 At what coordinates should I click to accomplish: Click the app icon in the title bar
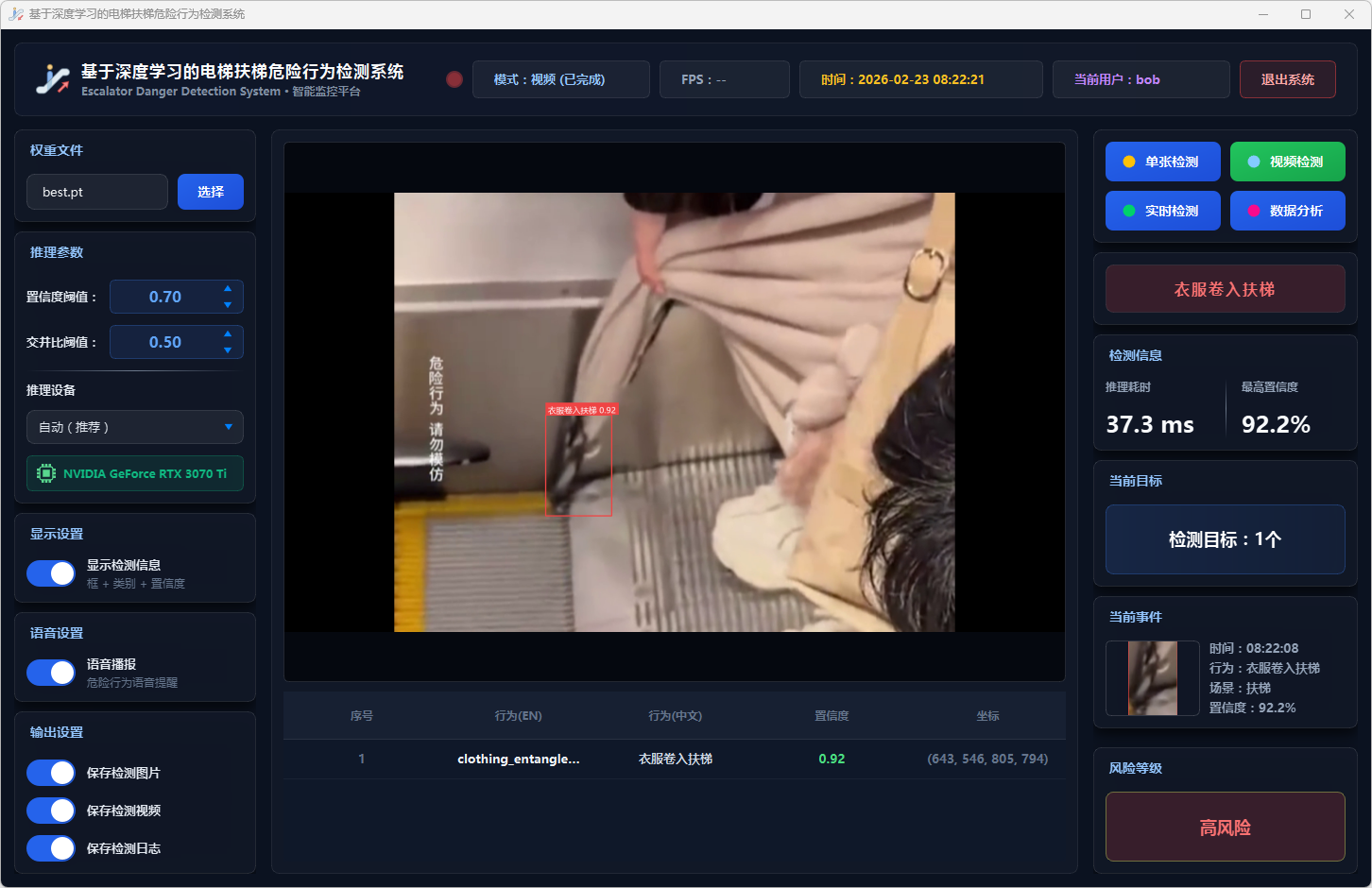coord(15,14)
